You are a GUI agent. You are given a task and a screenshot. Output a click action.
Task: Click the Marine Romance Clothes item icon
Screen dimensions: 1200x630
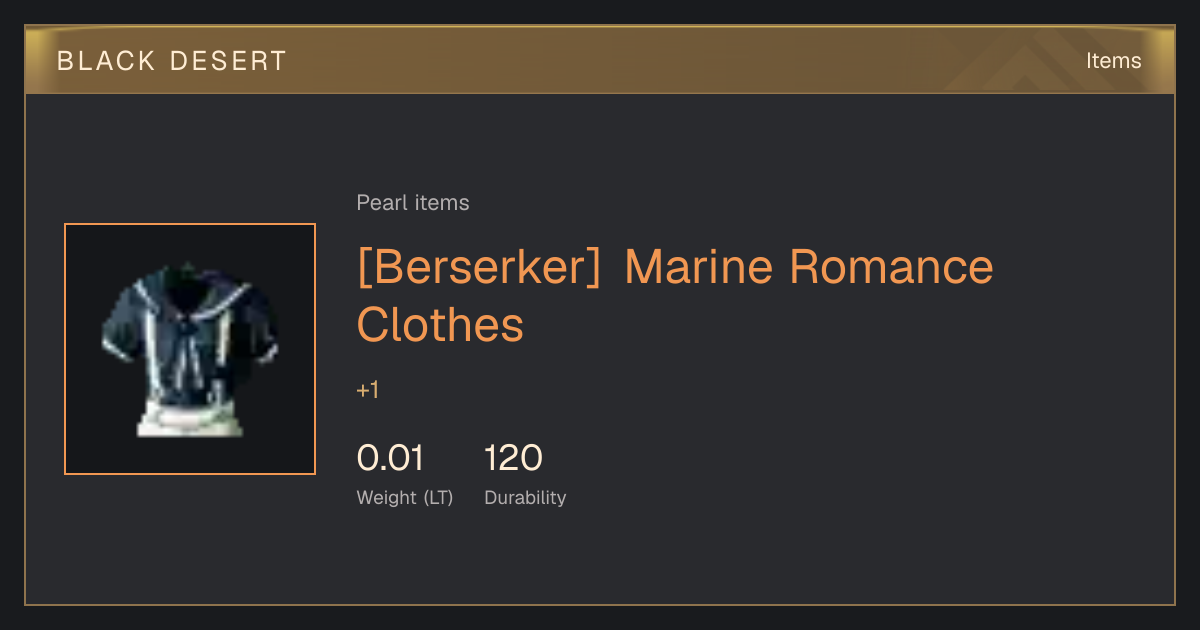(x=190, y=349)
